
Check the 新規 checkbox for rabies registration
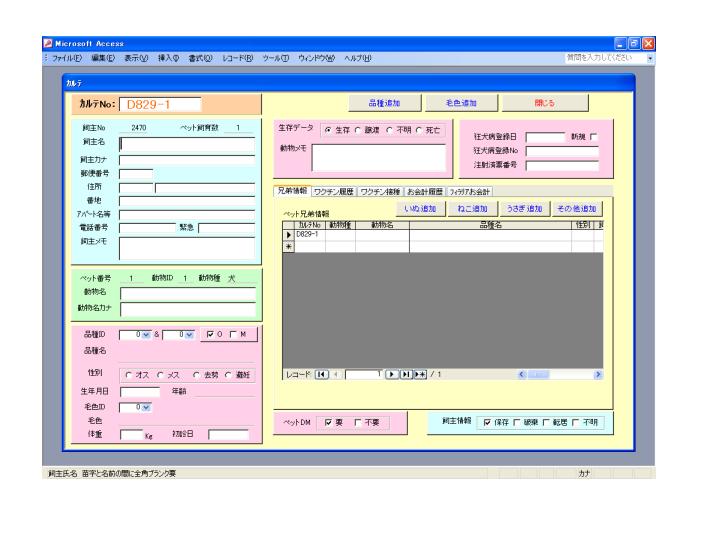[x=593, y=137]
